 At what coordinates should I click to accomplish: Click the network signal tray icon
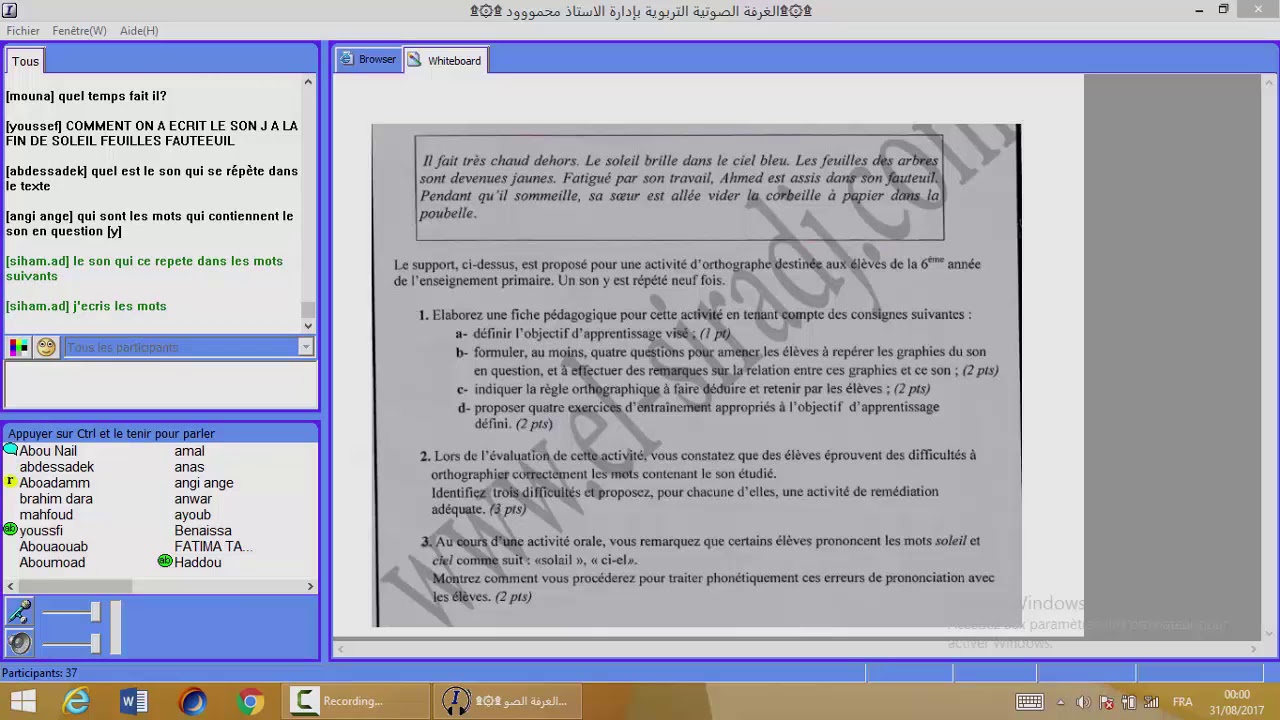coord(1151,702)
